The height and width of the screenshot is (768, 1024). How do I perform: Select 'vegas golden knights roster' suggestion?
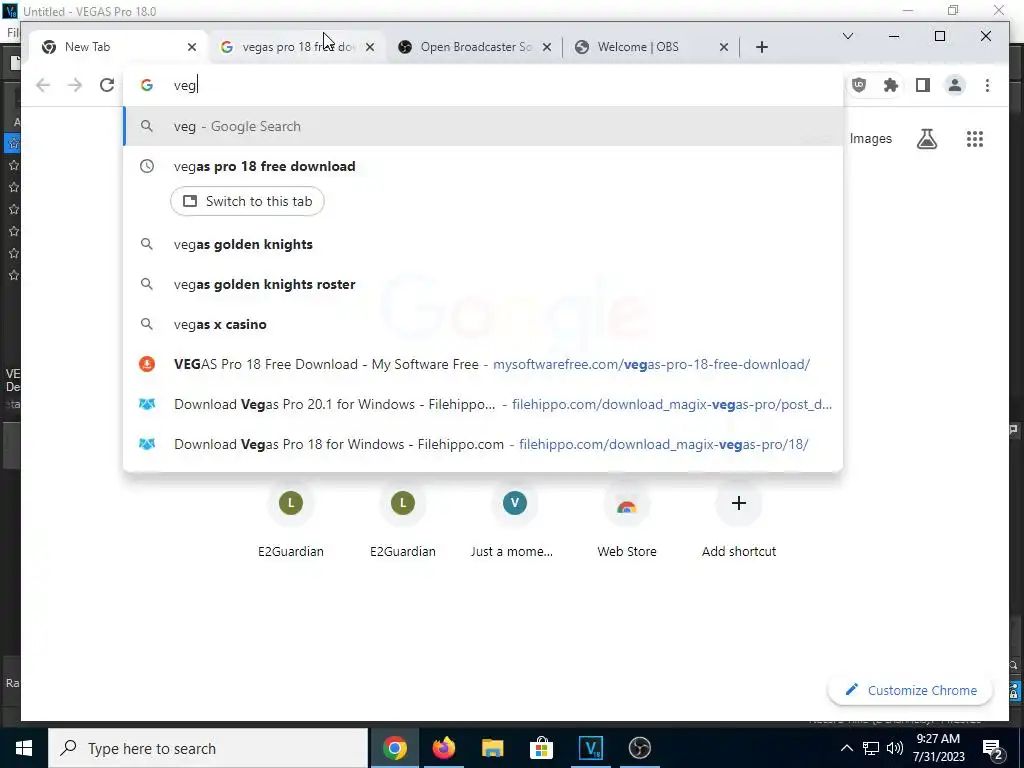click(x=483, y=284)
